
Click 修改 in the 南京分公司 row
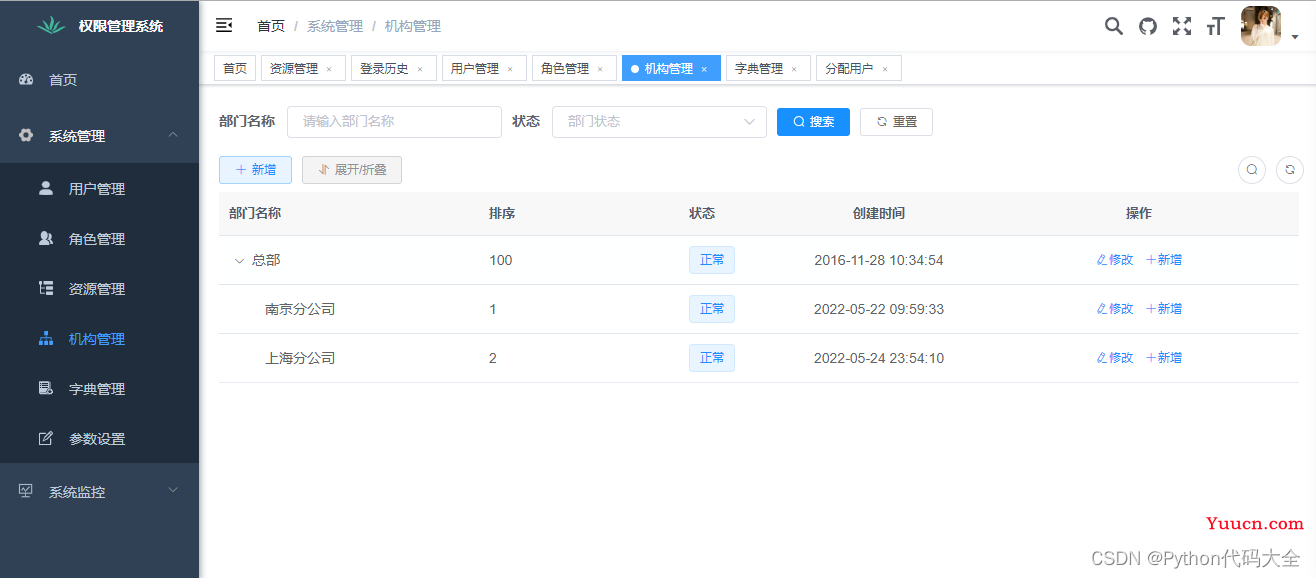pos(1115,309)
